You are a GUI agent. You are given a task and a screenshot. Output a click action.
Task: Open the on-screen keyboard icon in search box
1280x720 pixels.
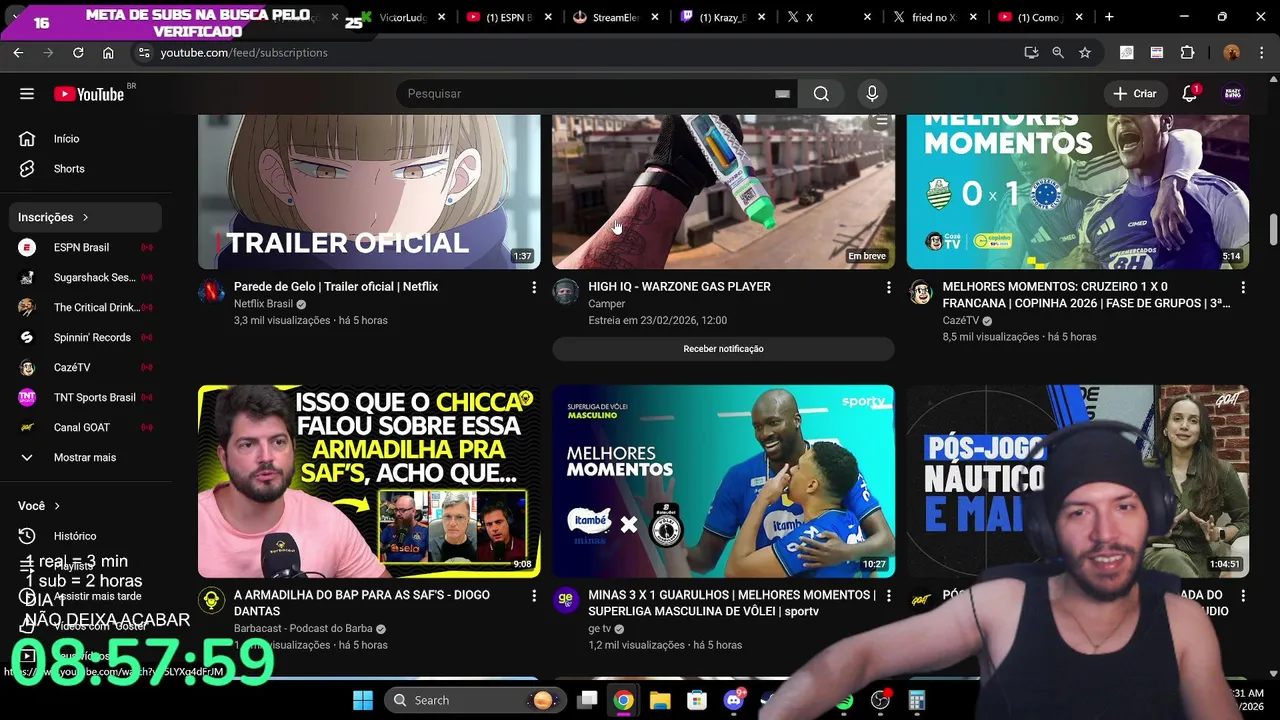point(782,94)
